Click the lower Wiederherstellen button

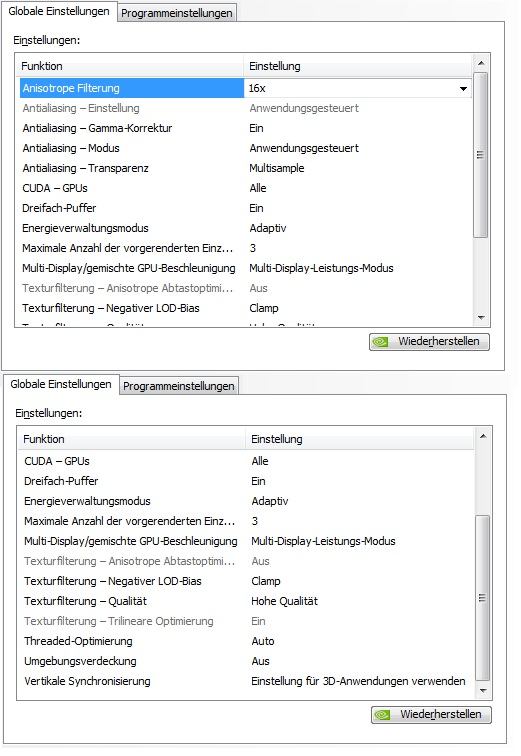431,715
